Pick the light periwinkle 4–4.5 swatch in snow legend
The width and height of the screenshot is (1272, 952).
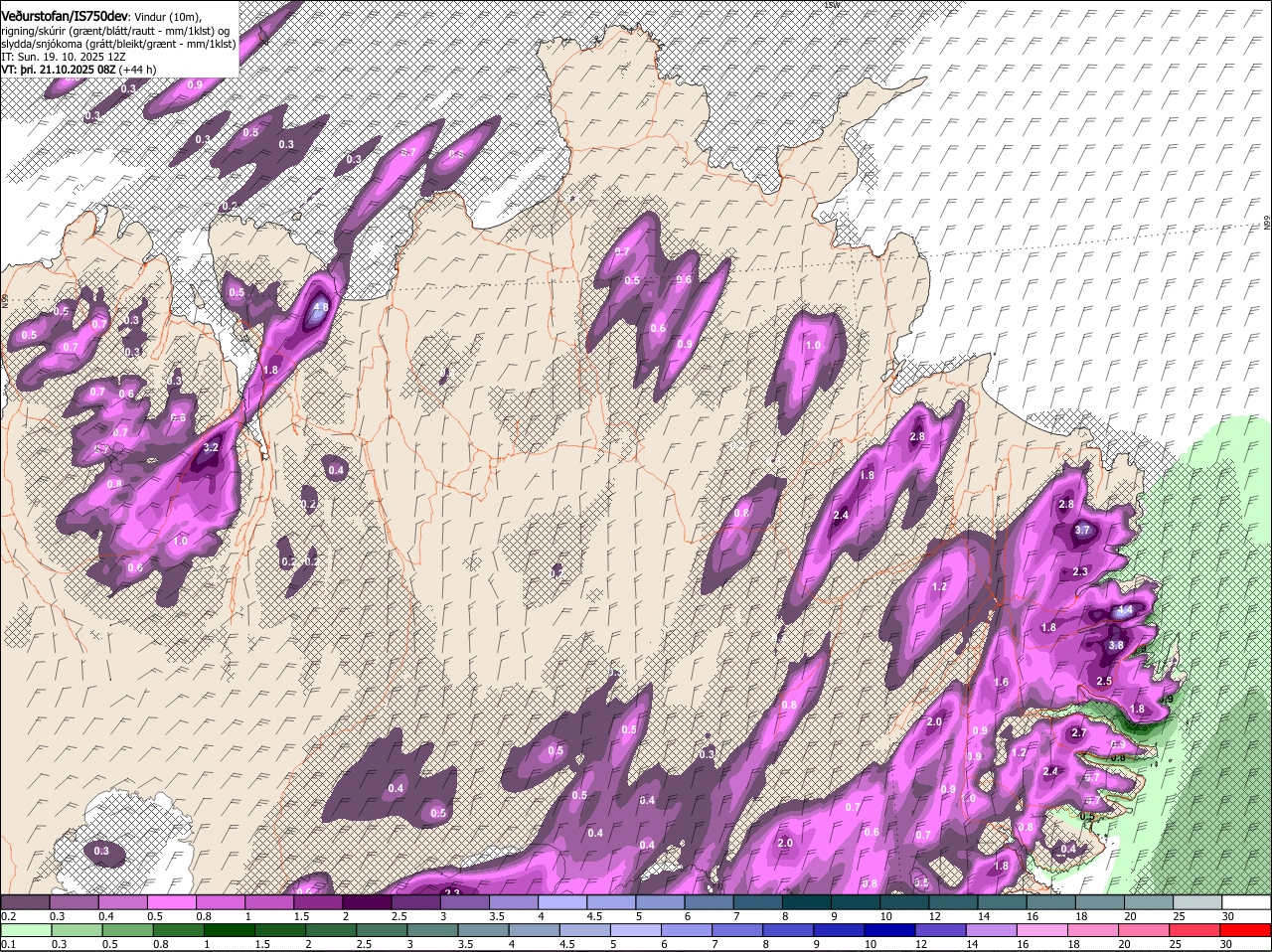[x=562, y=902]
